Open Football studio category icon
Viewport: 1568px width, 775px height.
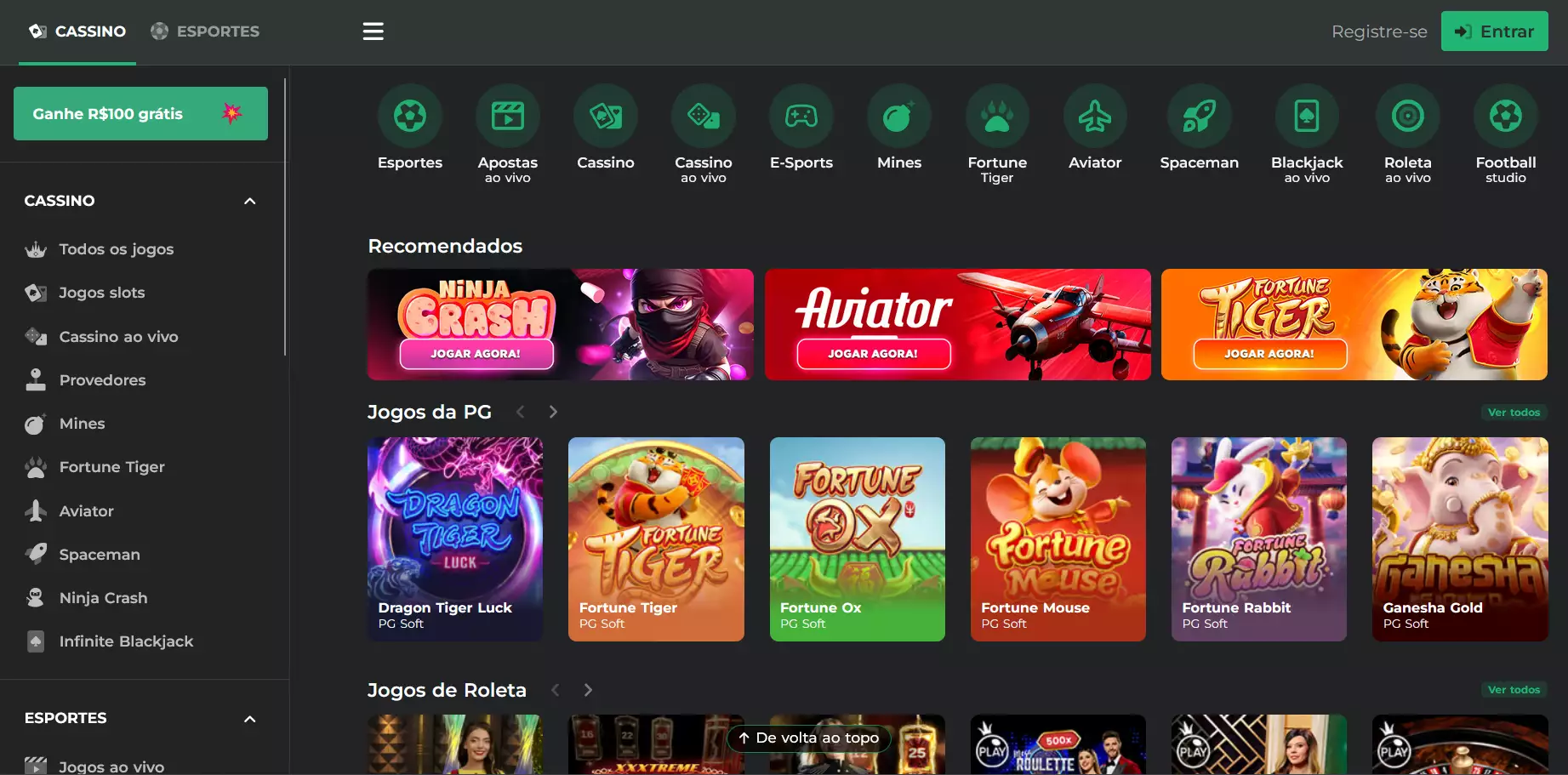coord(1505,117)
